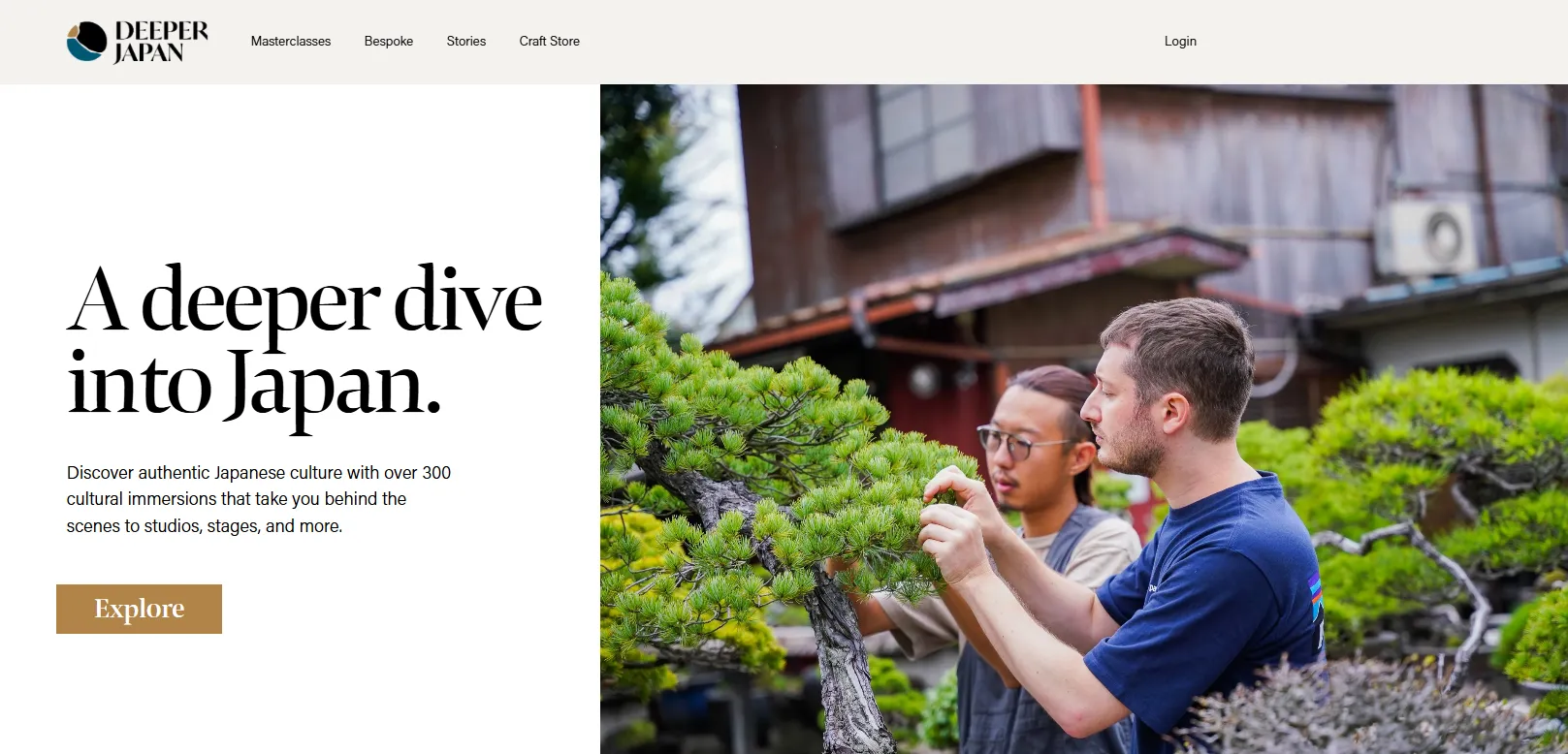
Task: Go to the Bespoke page
Action: click(x=389, y=42)
